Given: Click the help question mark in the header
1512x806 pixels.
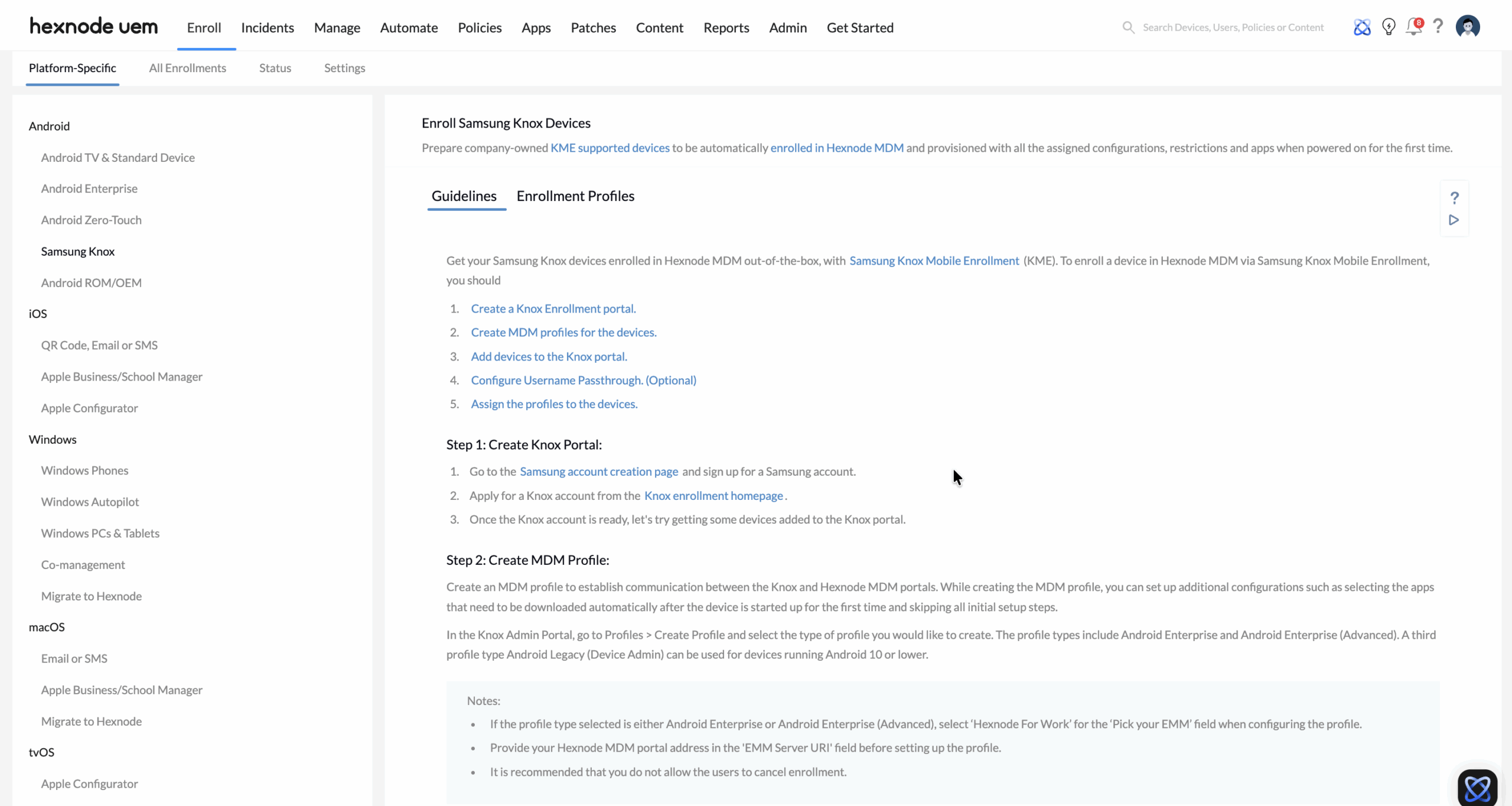Looking at the screenshot, I should [1438, 26].
